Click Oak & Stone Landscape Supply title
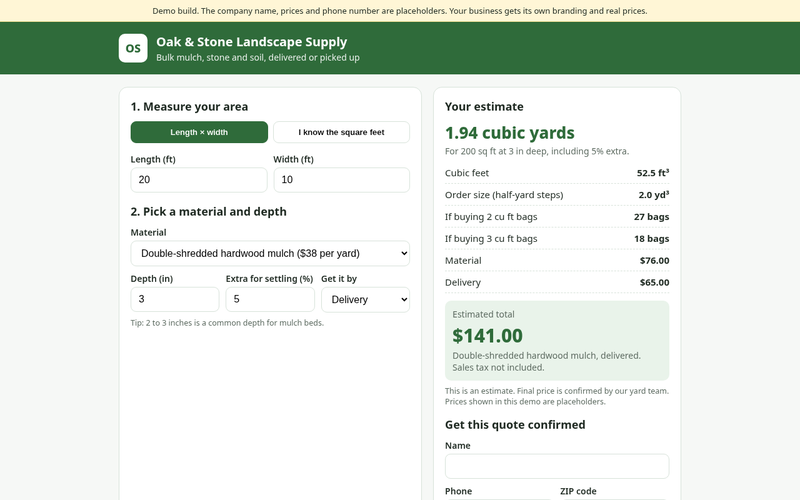Screen dimensions: 800x500 coord(252,42)
